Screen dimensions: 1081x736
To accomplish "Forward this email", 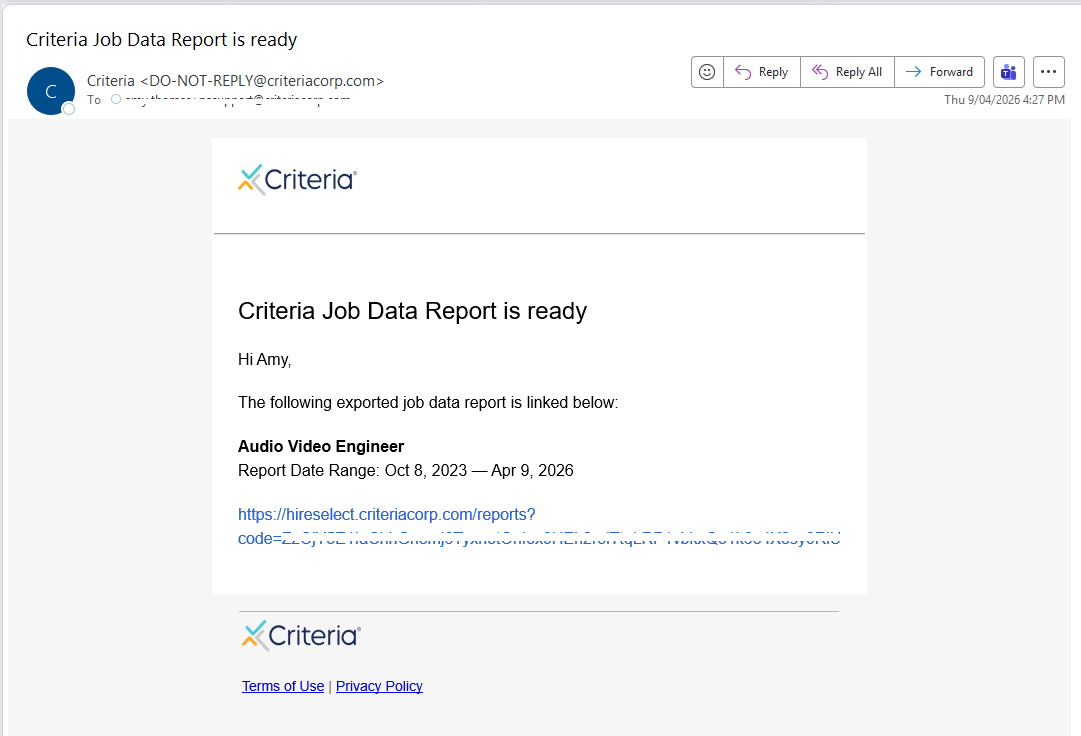I will click(939, 72).
